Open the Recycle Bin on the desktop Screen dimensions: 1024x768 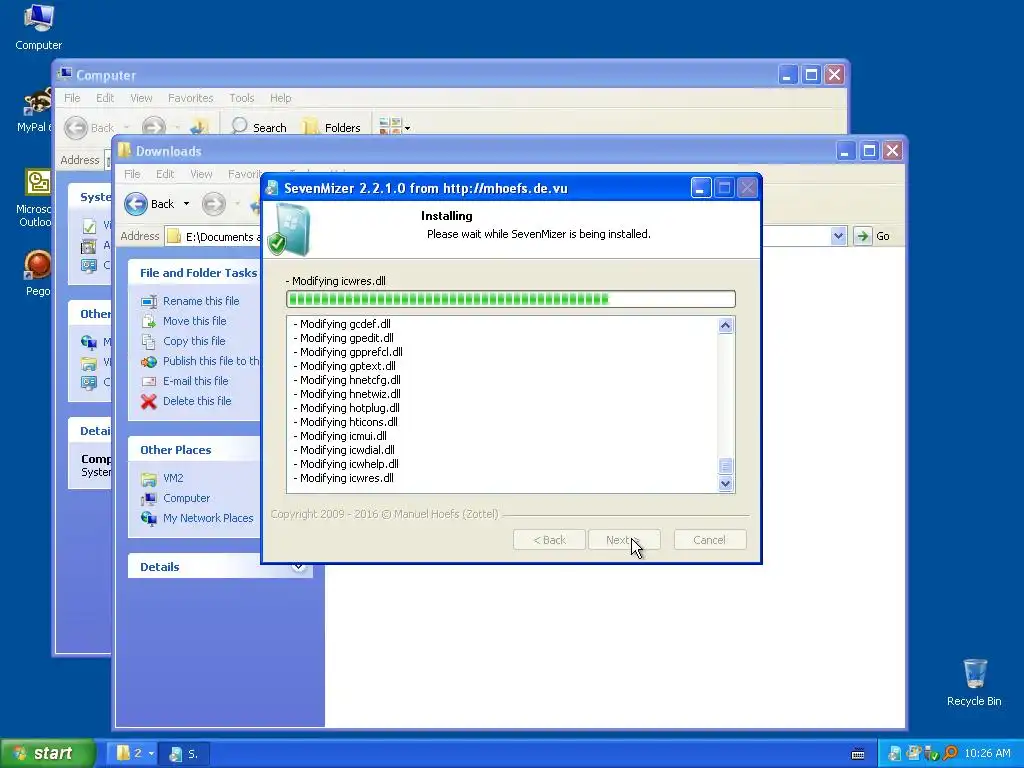click(974, 682)
